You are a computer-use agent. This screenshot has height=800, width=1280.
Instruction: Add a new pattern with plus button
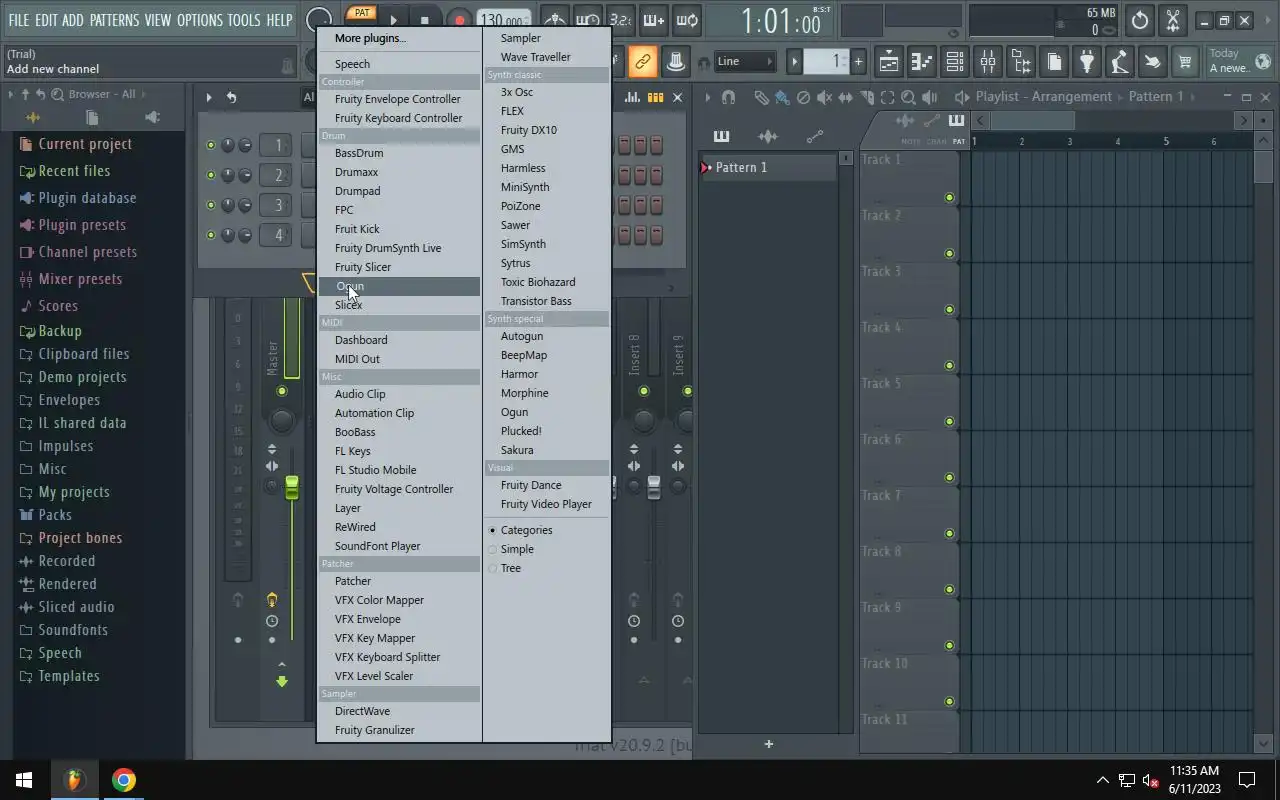click(858, 62)
